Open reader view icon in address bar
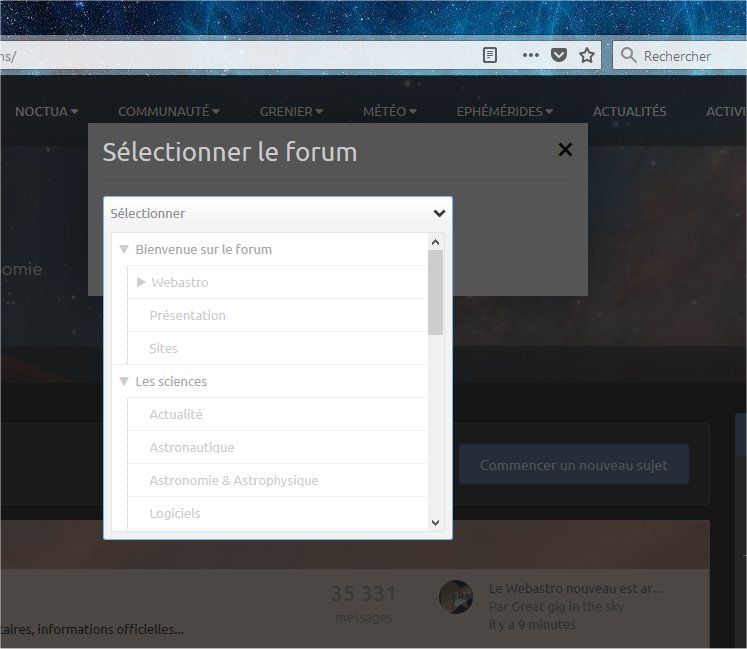This screenshot has width=747, height=649. click(490, 55)
